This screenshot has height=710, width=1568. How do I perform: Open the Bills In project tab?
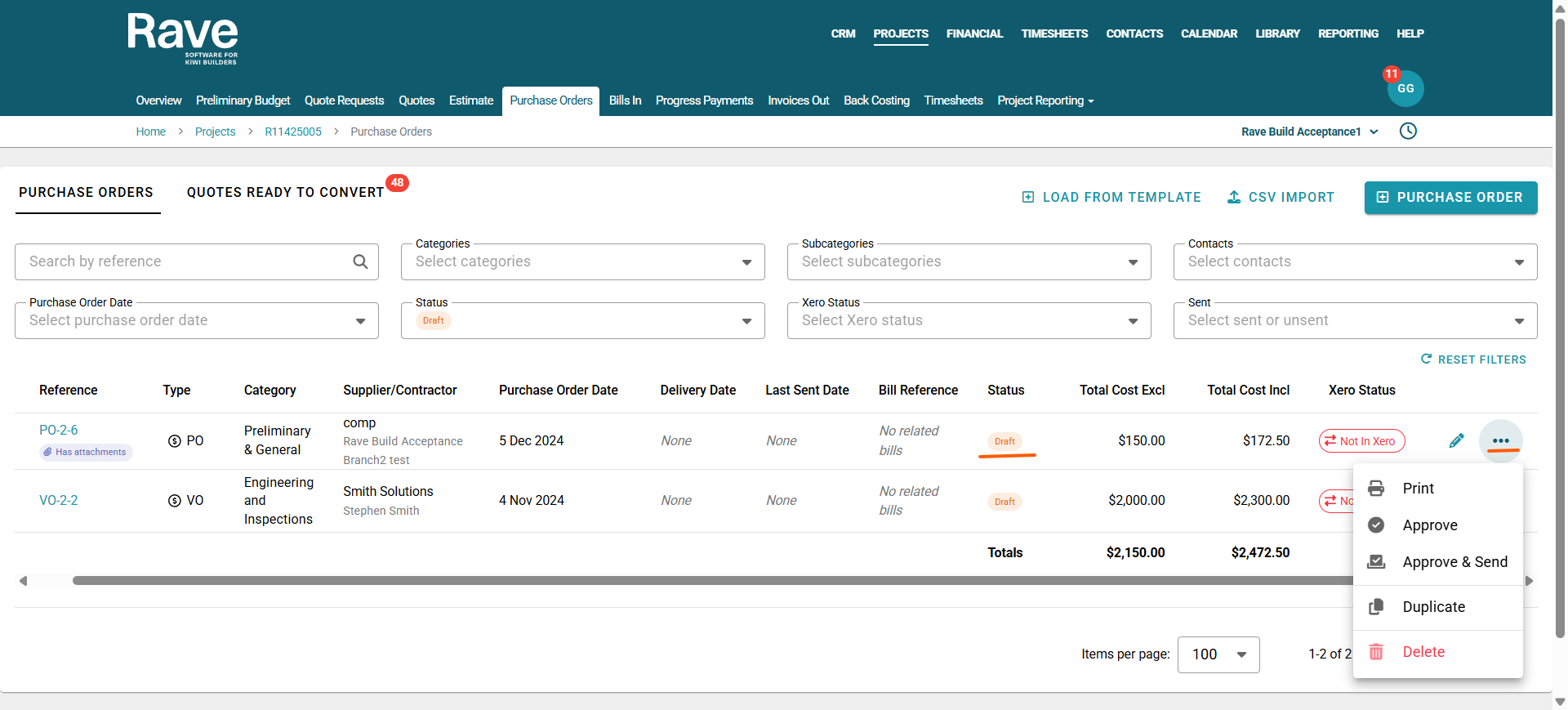tap(625, 100)
